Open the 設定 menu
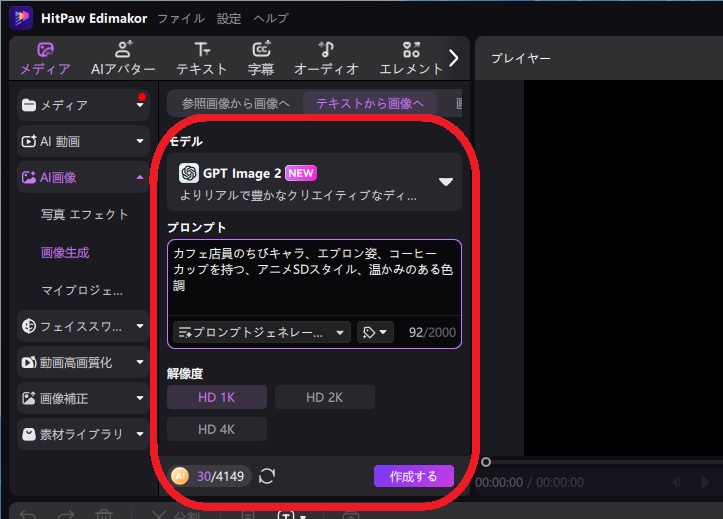Viewport: 723px width, 519px height. point(229,18)
